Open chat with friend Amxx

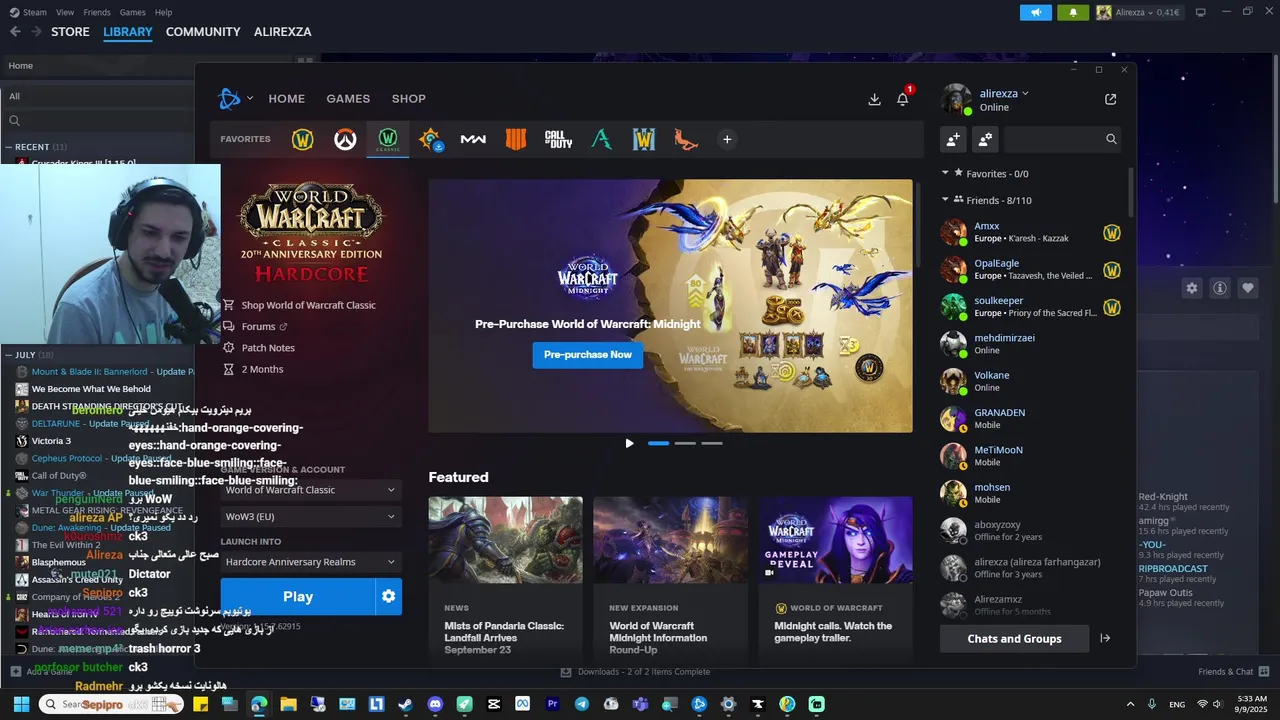pos(1030,232)
